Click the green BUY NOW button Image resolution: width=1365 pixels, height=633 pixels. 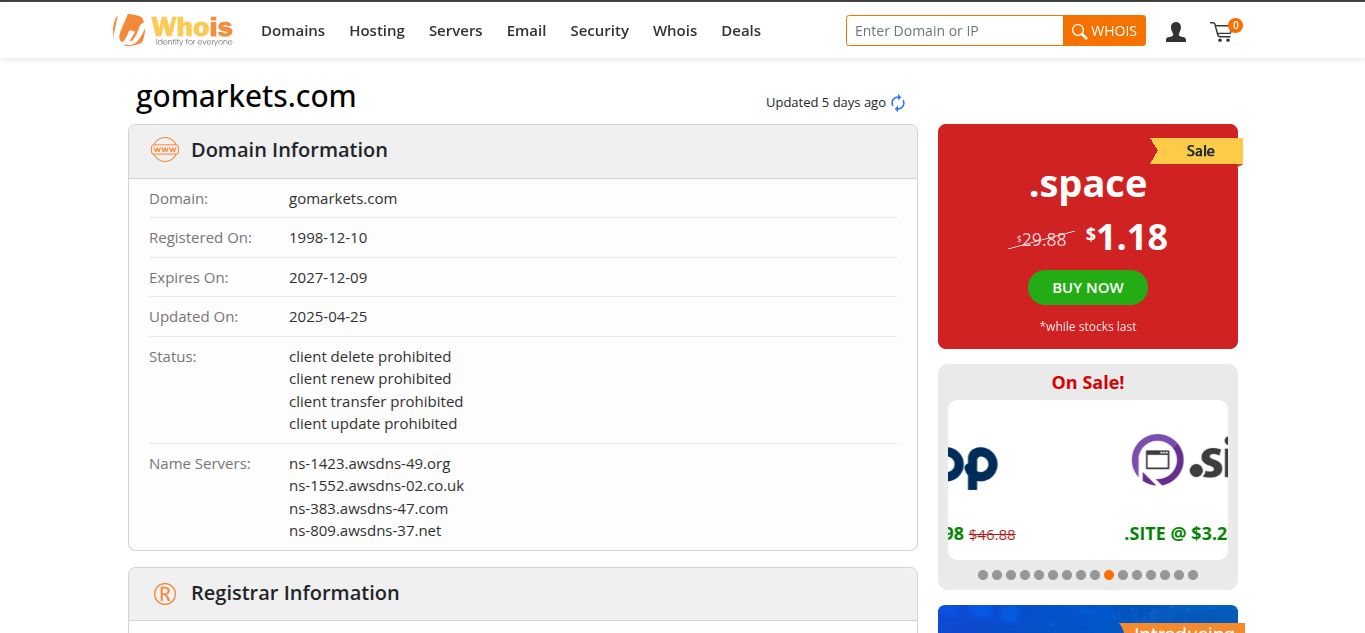[x=1088, y=288]
